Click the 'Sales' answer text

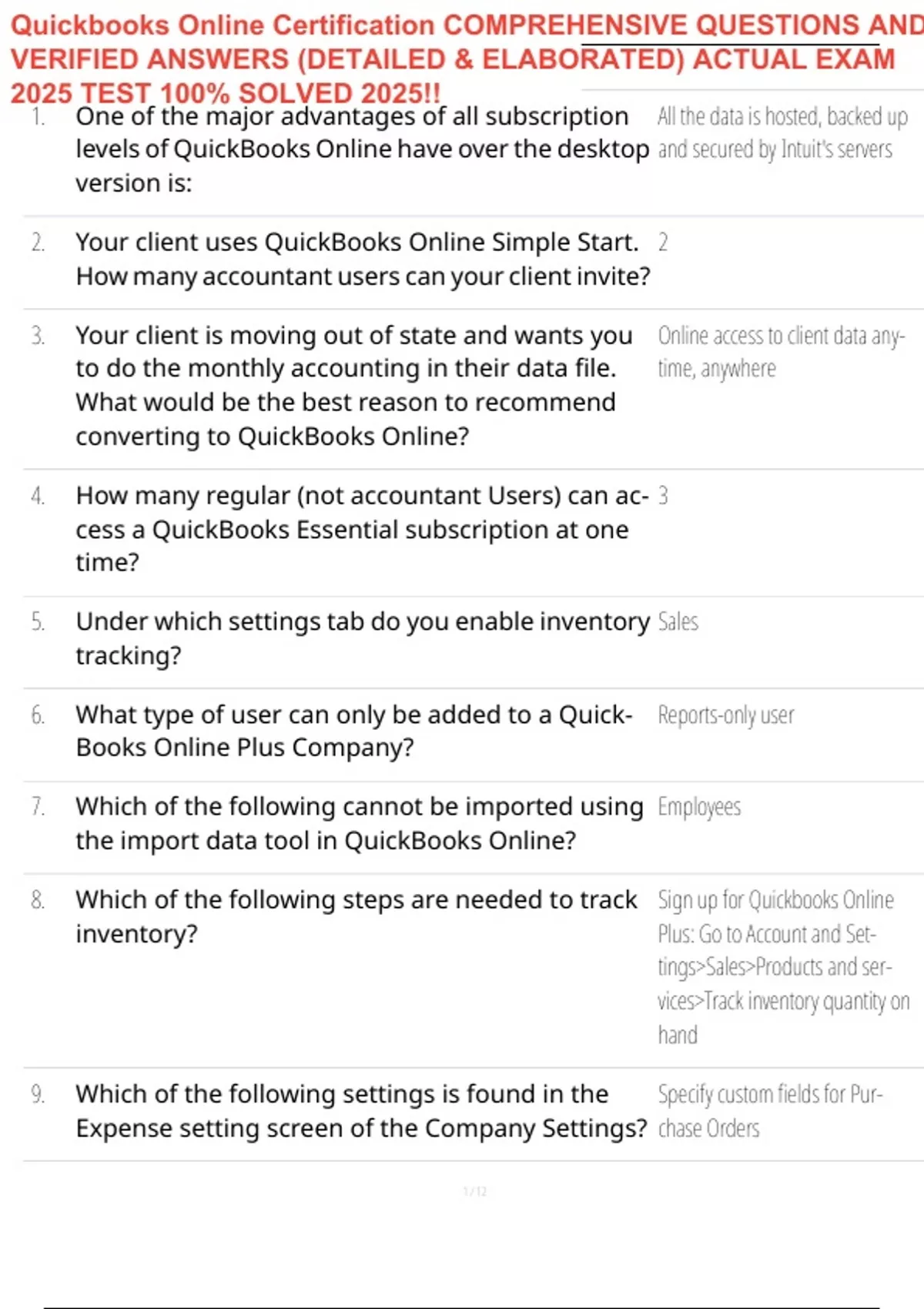678,622
